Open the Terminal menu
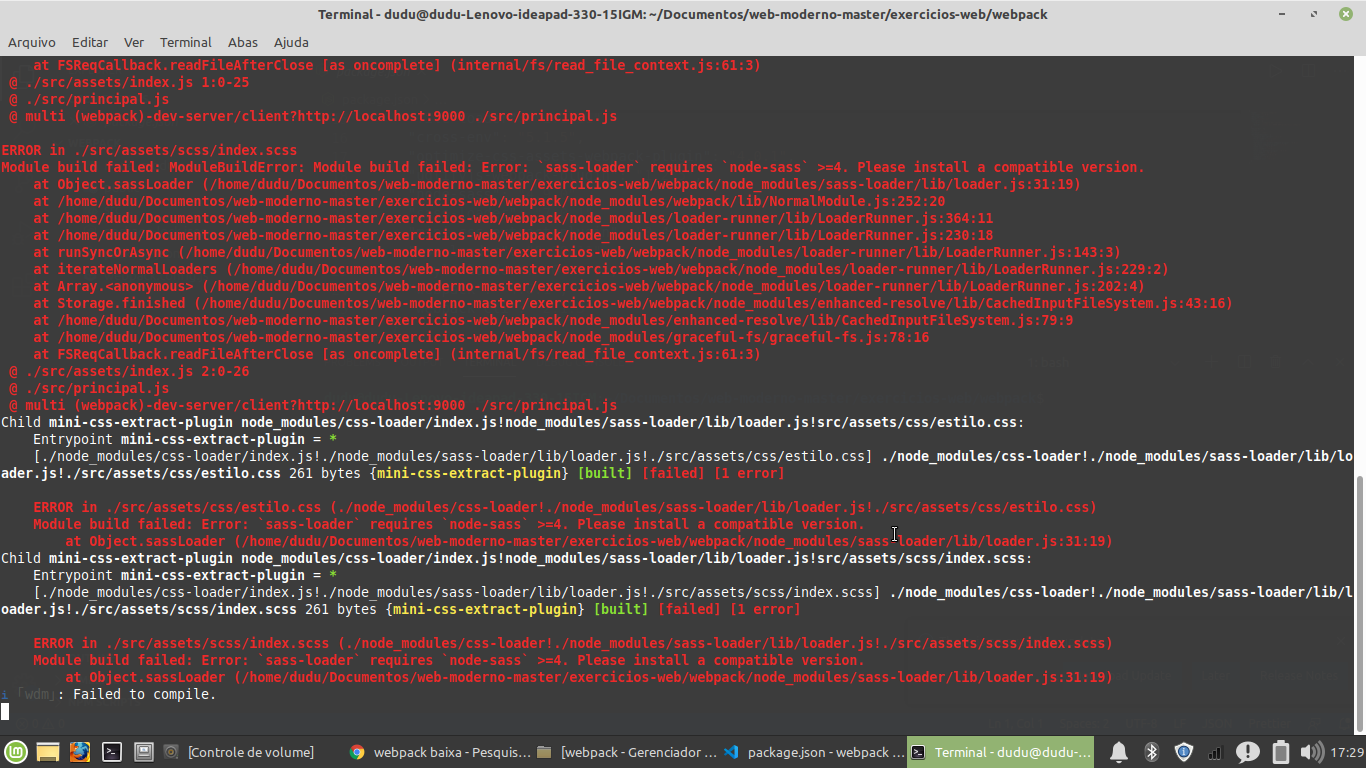Screen dimensions: 1366x768 click(186, 42)
